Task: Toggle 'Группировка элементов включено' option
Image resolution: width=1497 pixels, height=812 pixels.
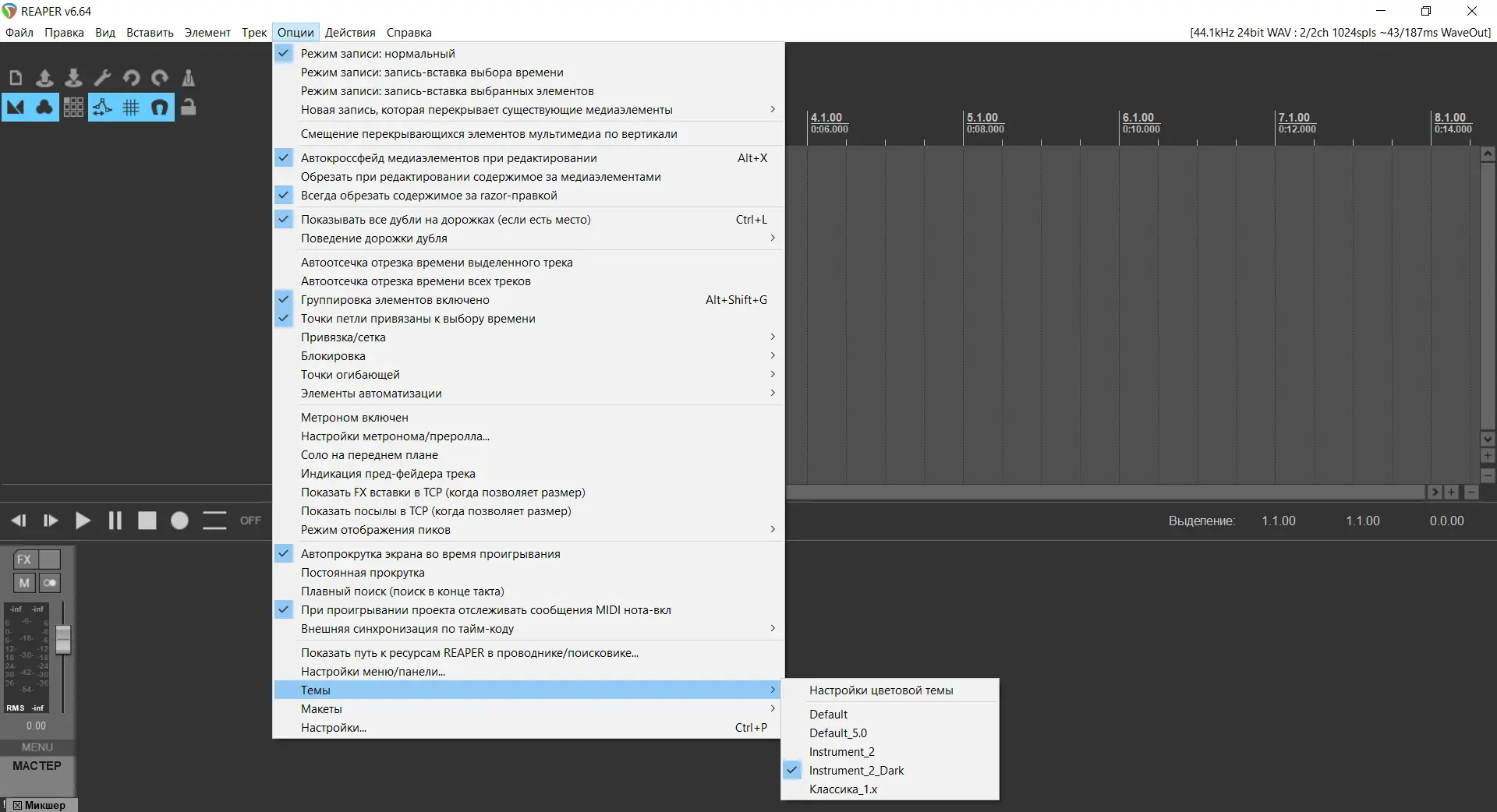Action: 528,300
